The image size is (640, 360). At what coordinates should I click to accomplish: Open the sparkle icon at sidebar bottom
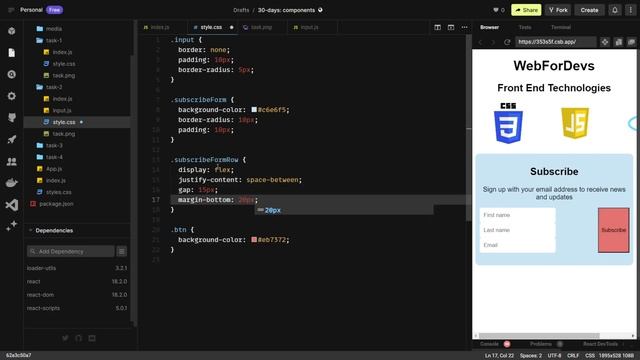point(11,226)
